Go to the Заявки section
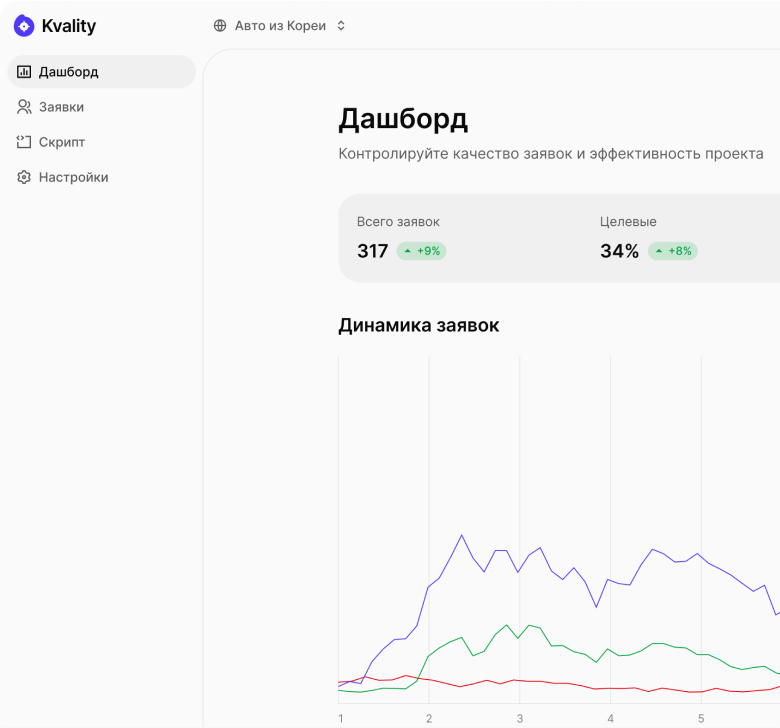Screen dimensions: 780x728 (x=101, y=107)
